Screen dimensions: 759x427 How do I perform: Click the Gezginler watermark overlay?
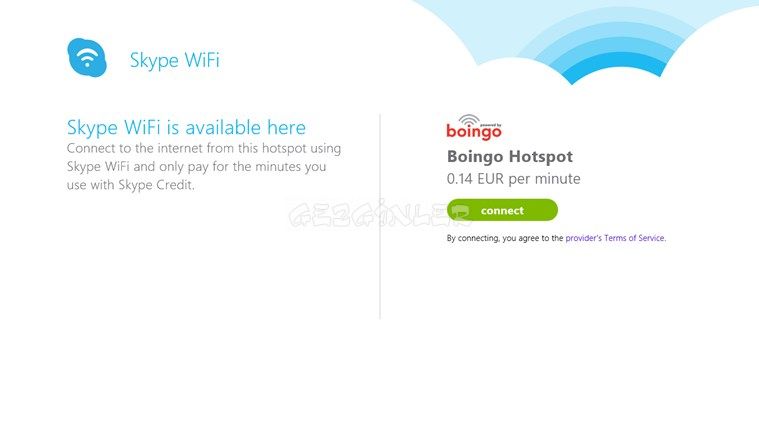pos(378,214)
